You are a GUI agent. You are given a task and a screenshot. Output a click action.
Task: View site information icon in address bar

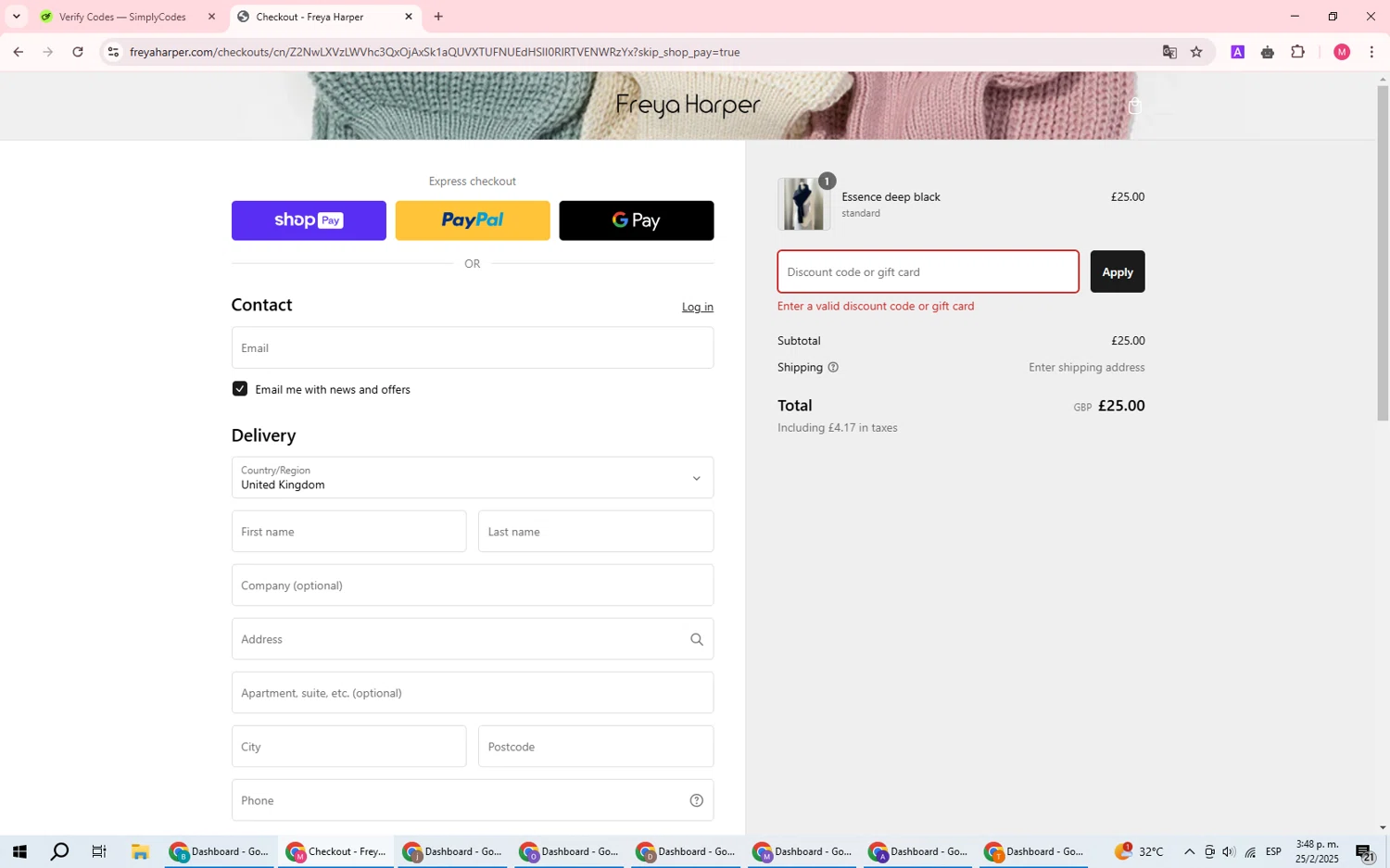coord(113,52)
